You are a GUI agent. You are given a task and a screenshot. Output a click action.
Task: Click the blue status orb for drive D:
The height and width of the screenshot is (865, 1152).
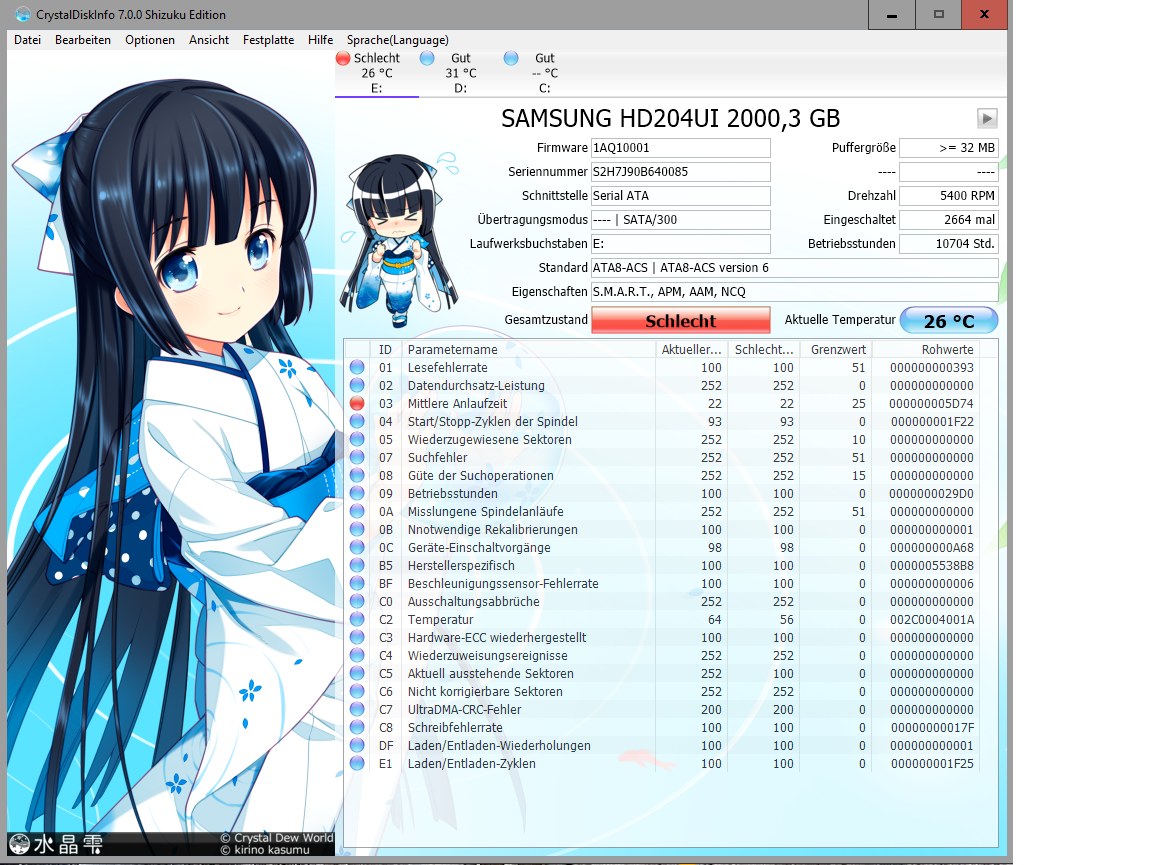(427, 58)
